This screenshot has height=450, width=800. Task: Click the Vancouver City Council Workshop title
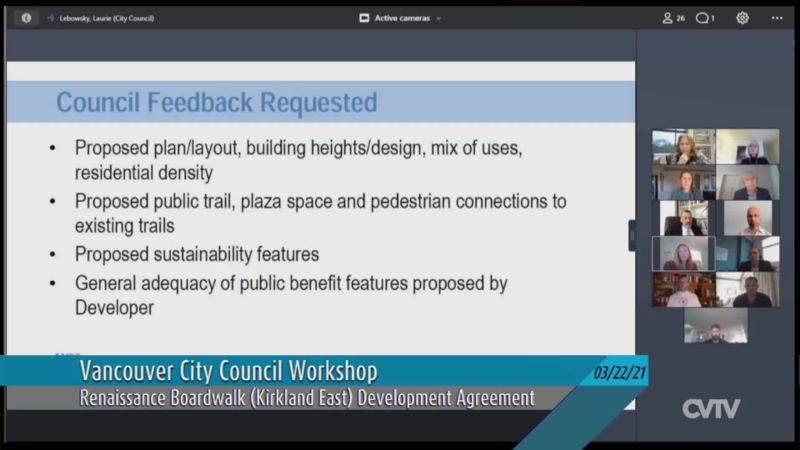[229, 372]
